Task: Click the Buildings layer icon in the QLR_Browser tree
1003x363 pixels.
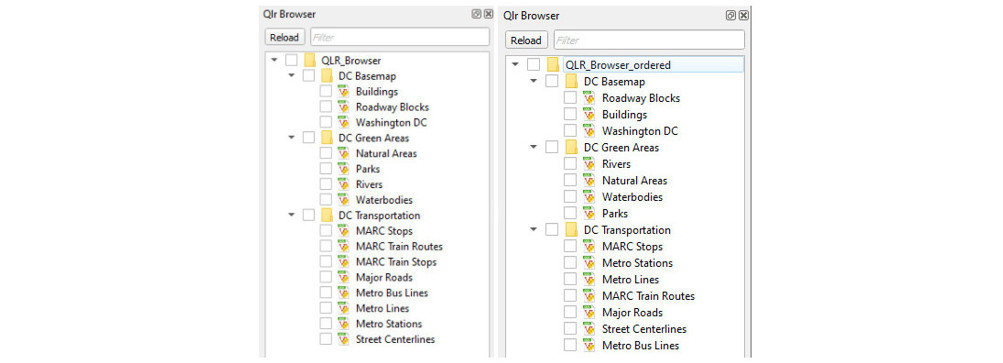Action: 344,92
